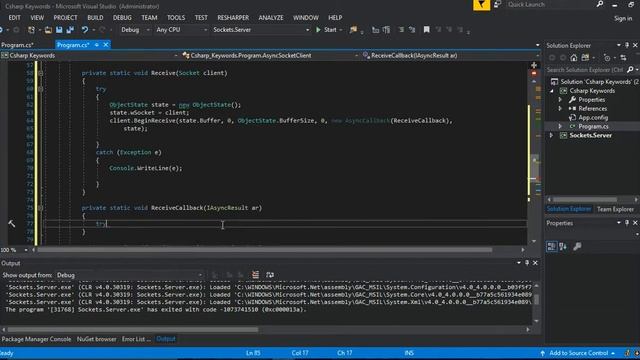Viewport: 640px width, 360px height.
Task: Pin the Solution Explorer panel
Action: click(627, 45)
